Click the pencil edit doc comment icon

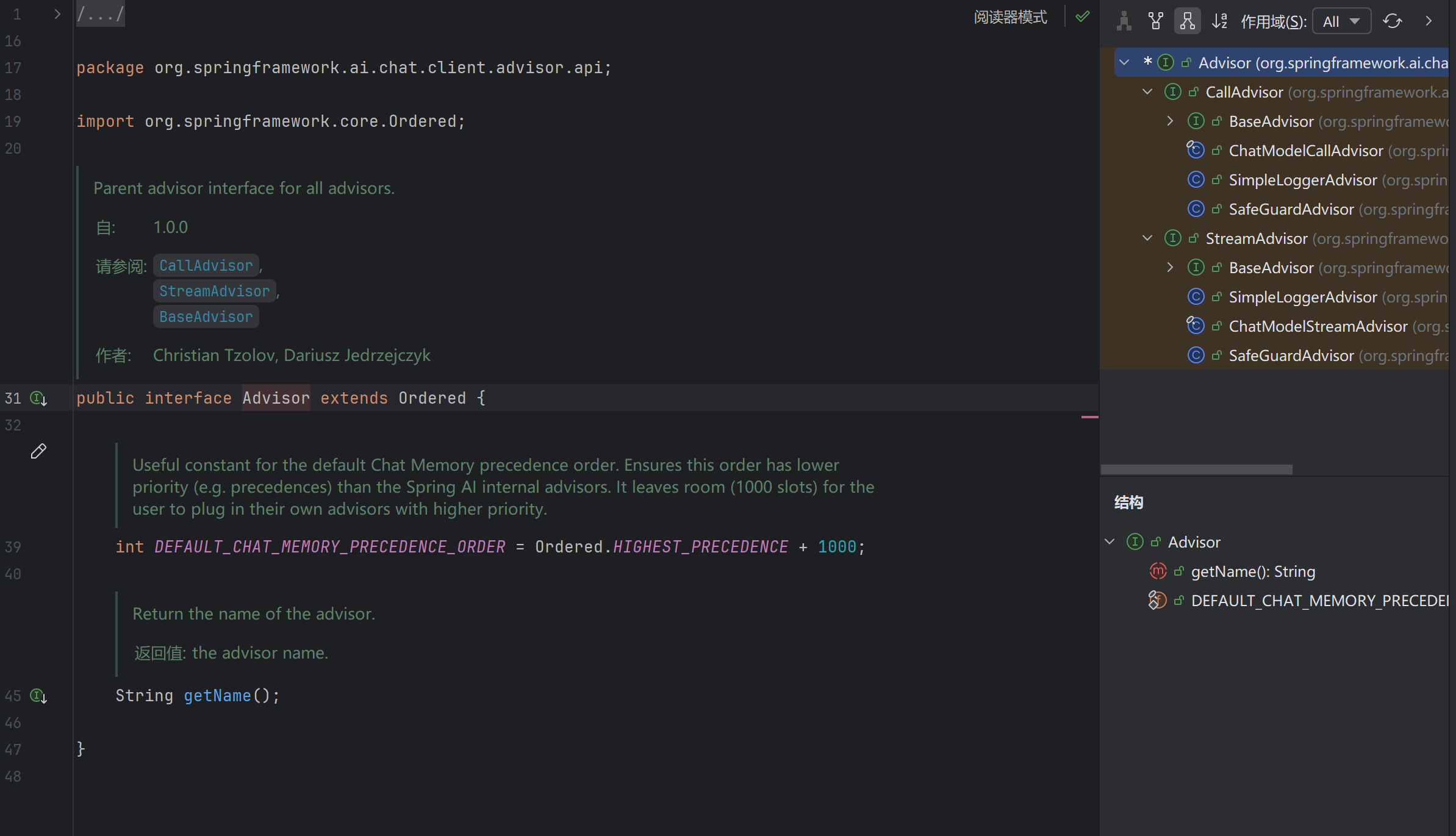pyautogui.click(x=38, y=451)
